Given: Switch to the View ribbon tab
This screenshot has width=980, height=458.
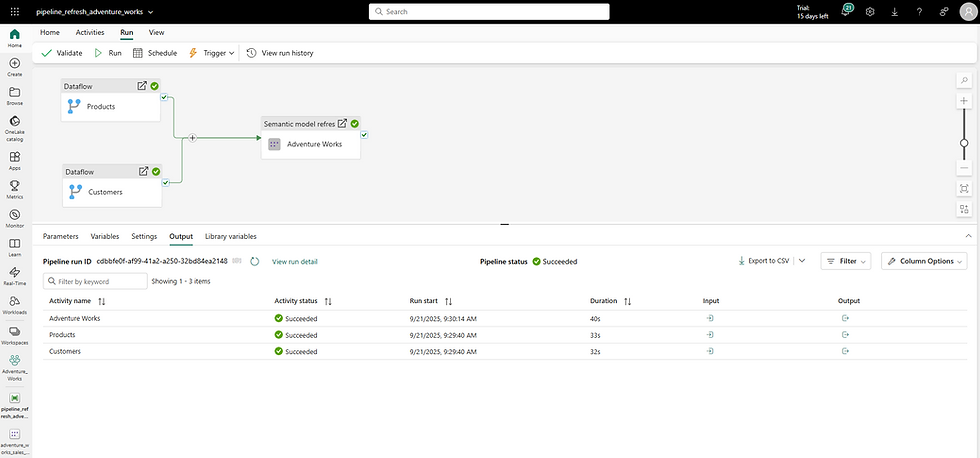Looking at the screenshot, I should point(156,32).
